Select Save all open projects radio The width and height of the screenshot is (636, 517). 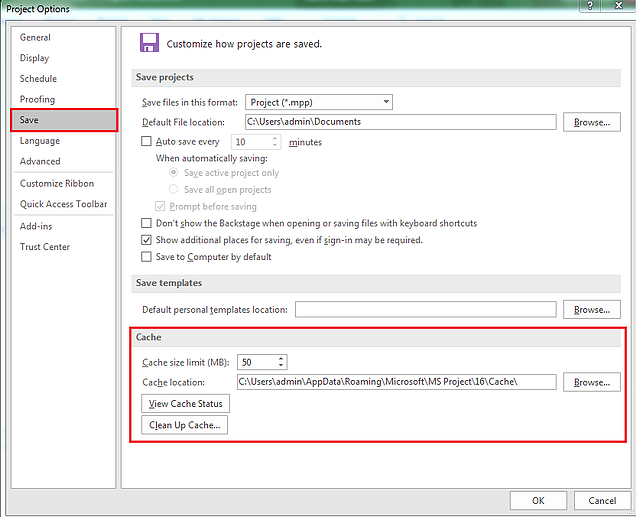click(174, 189)
